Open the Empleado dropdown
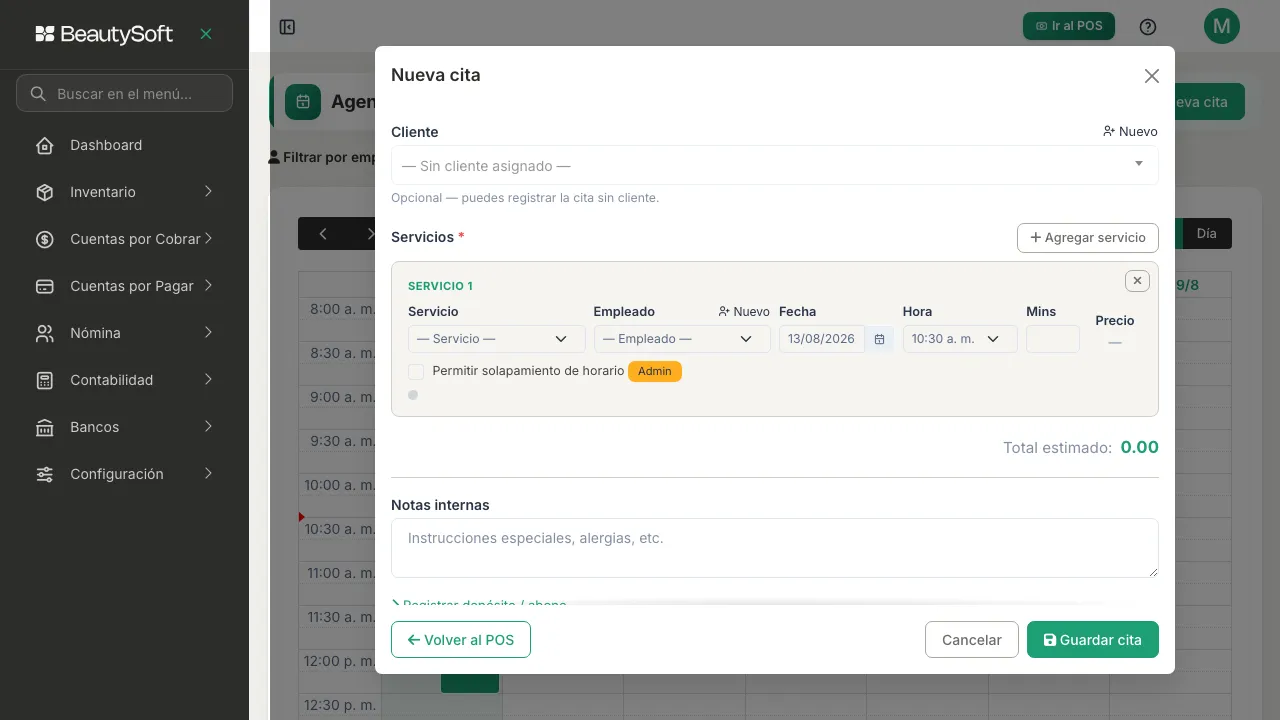The width and height of the screenshot is (1280, 720). [x=682, y=339]
